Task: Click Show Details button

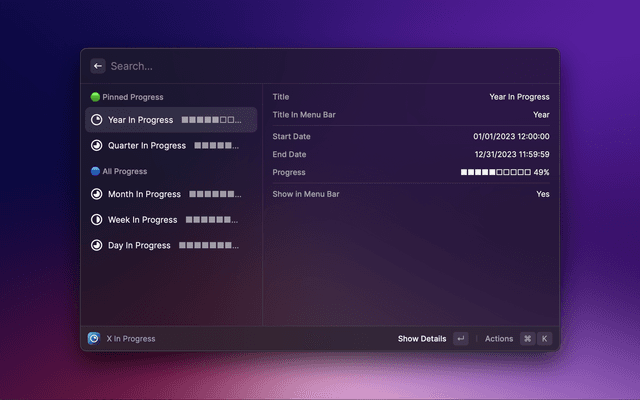Action: (422, 339)
